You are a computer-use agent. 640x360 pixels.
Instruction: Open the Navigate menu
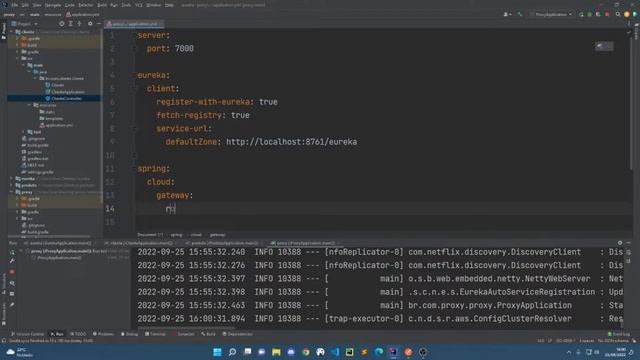coord(53,5)
